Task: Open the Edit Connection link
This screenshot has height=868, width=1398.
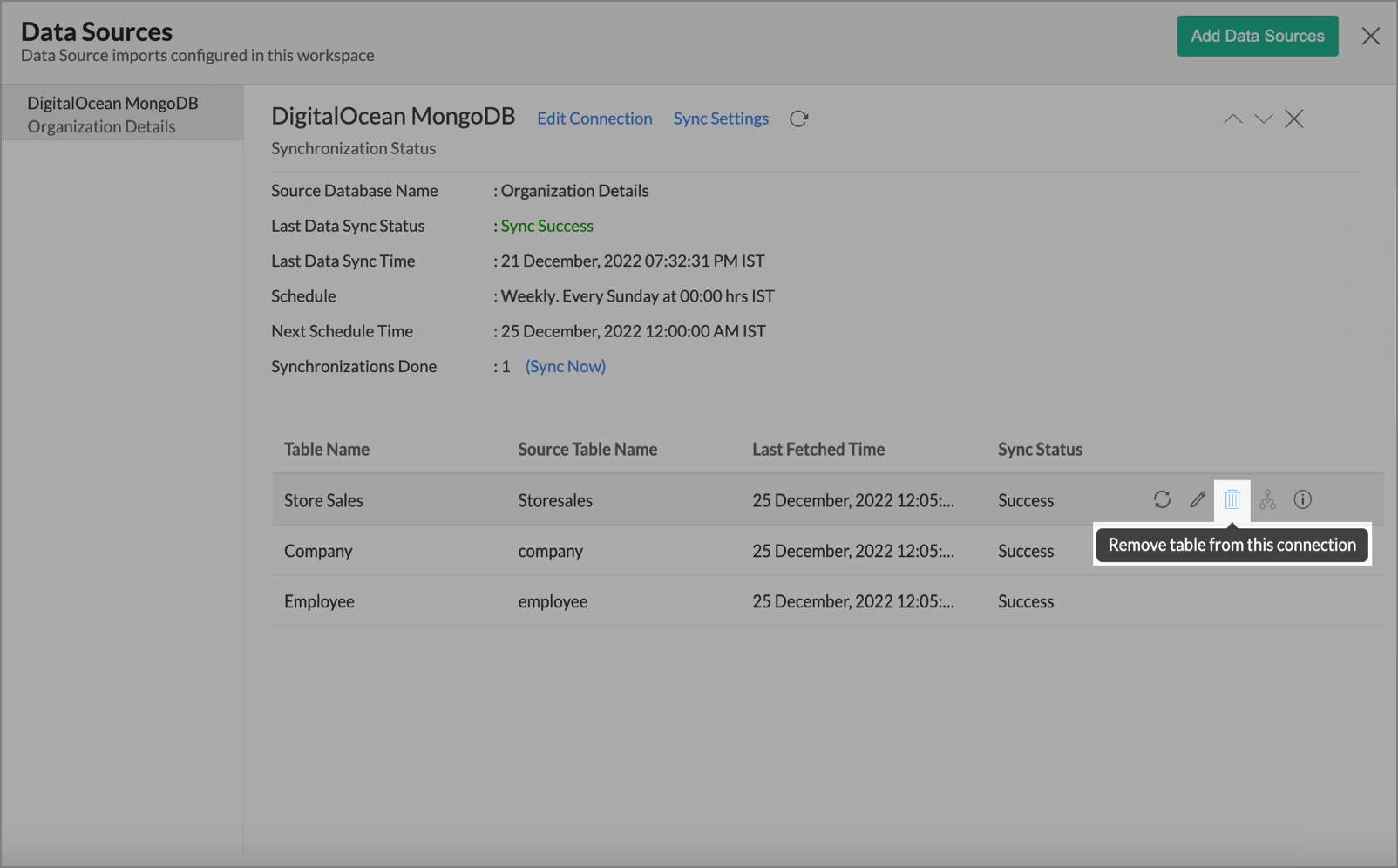Action: pos(594,119)
